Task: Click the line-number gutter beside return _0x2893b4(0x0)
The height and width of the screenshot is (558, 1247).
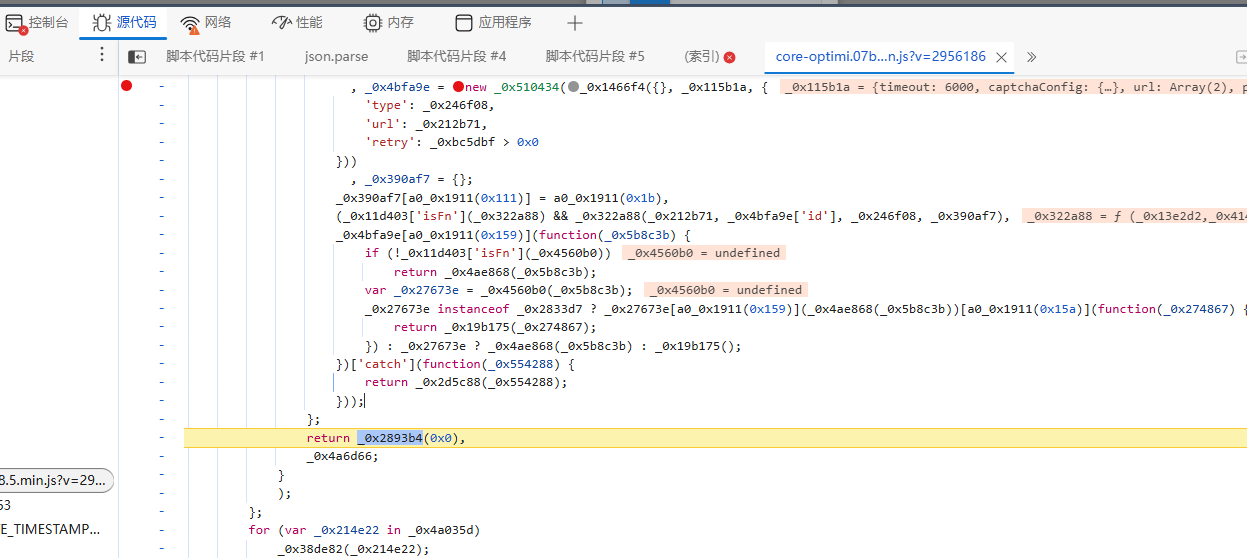Action: tap(160, 438)
